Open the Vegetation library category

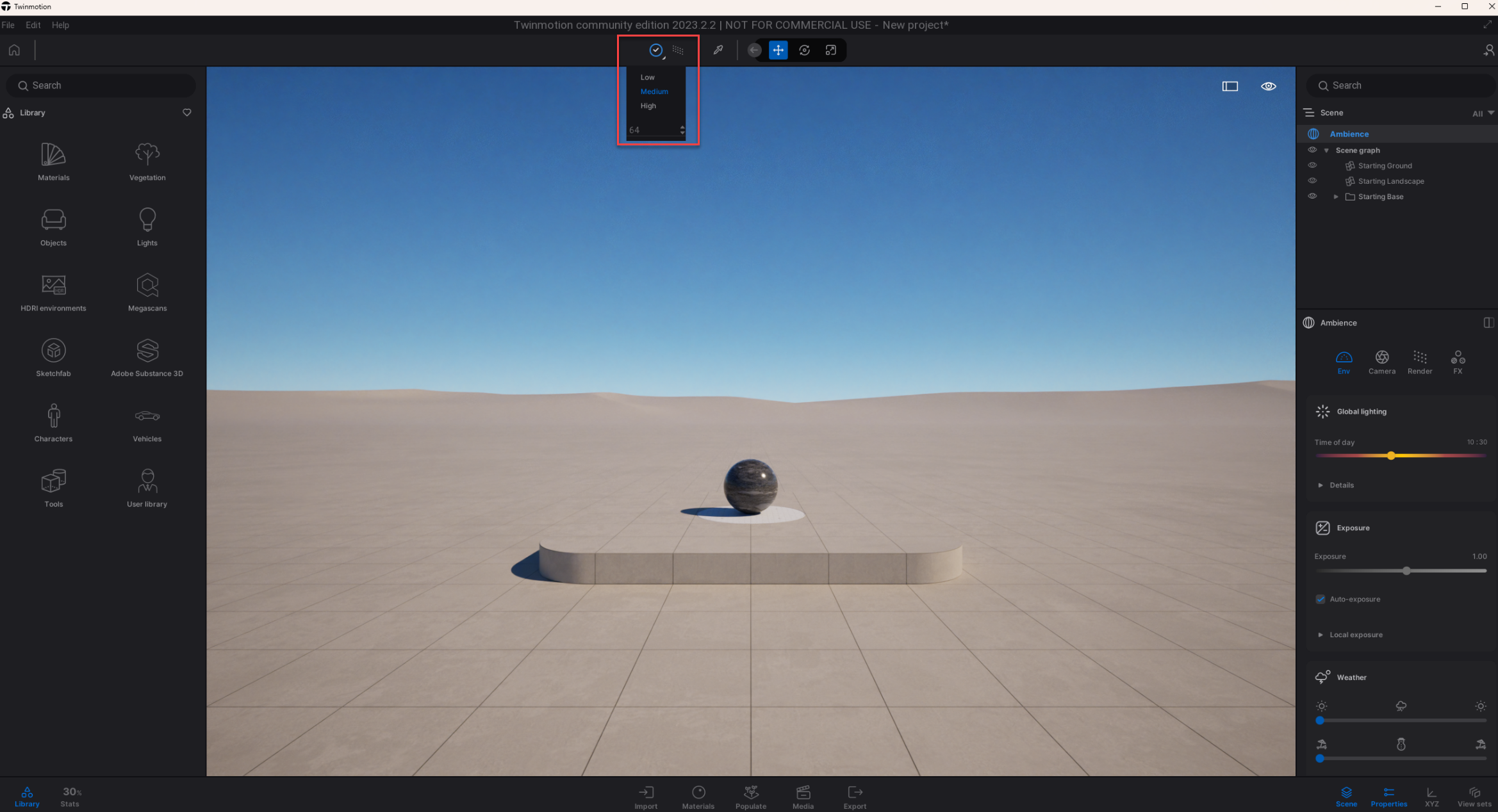[x=147, y=161]
